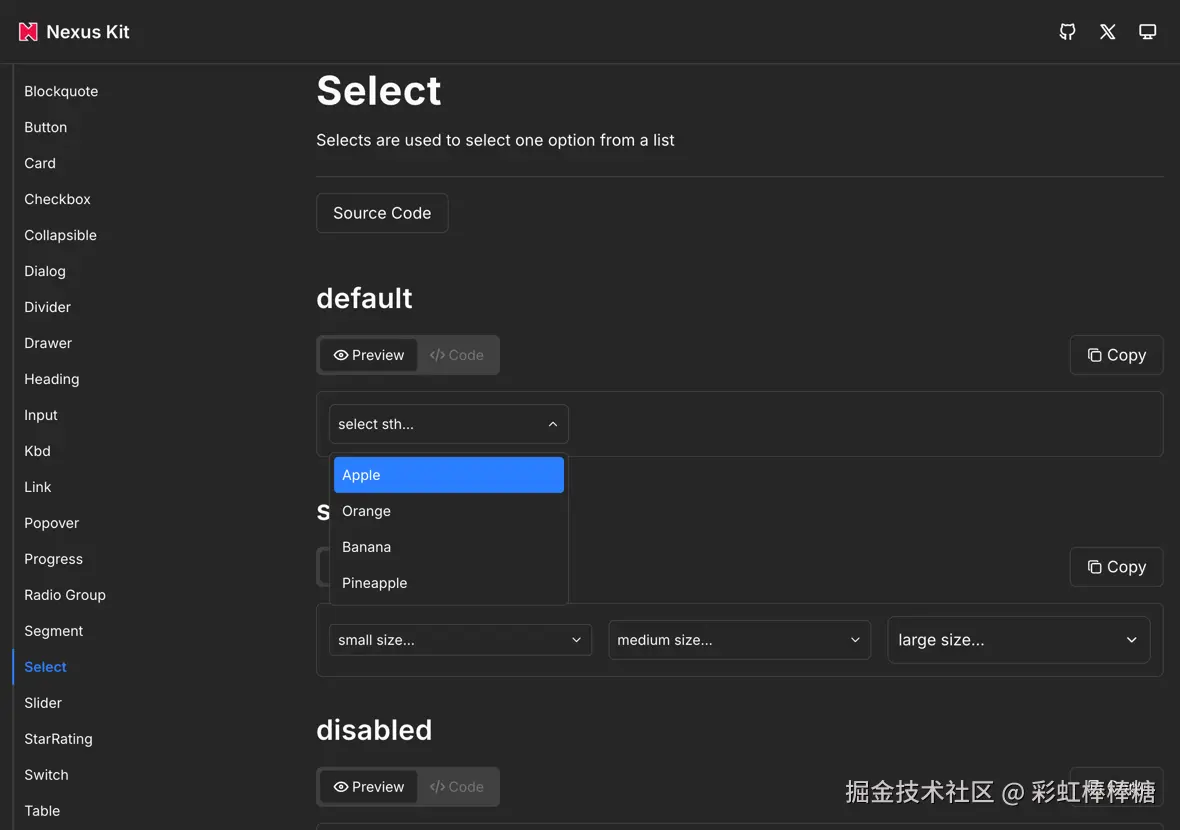Click the eye icon on the Preview tab

click(x=341, y=355)
